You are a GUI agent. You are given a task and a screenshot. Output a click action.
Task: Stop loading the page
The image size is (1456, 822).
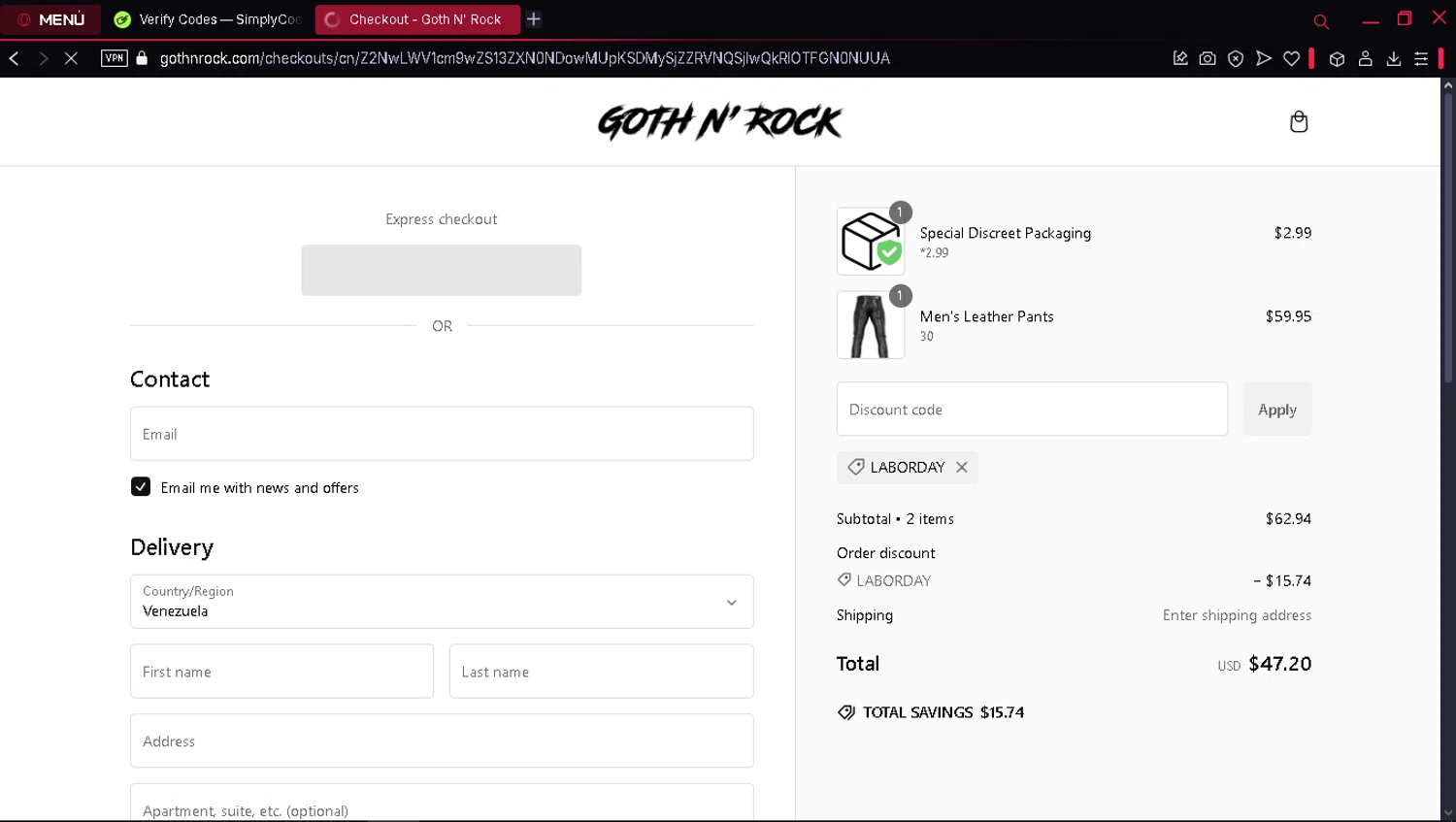coord(71,58)
